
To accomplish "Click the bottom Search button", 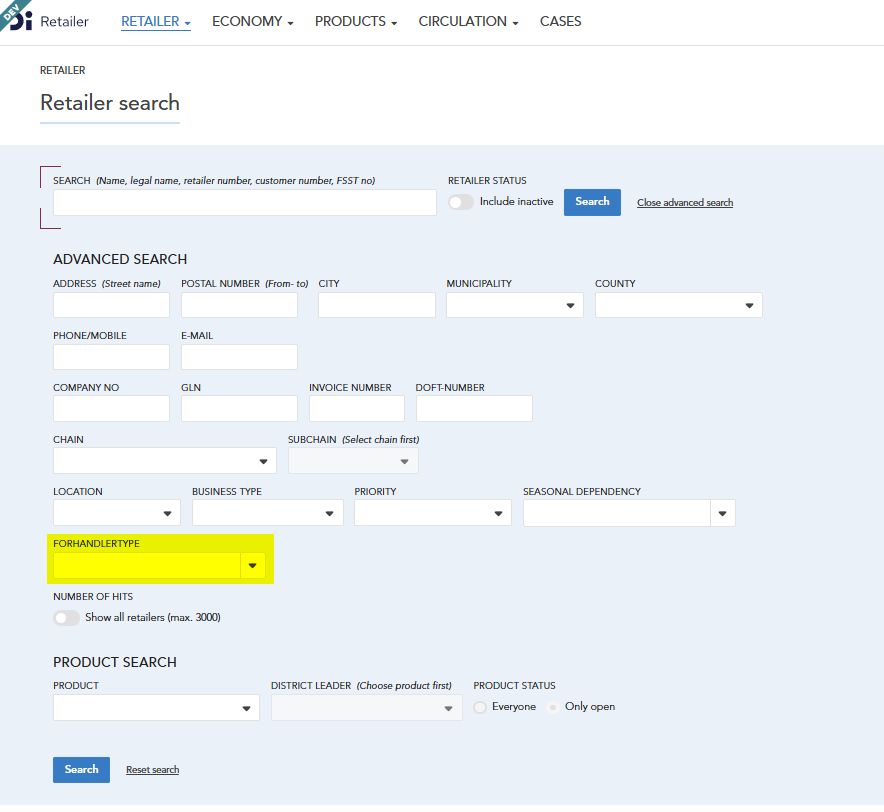I will coord(81,770).
